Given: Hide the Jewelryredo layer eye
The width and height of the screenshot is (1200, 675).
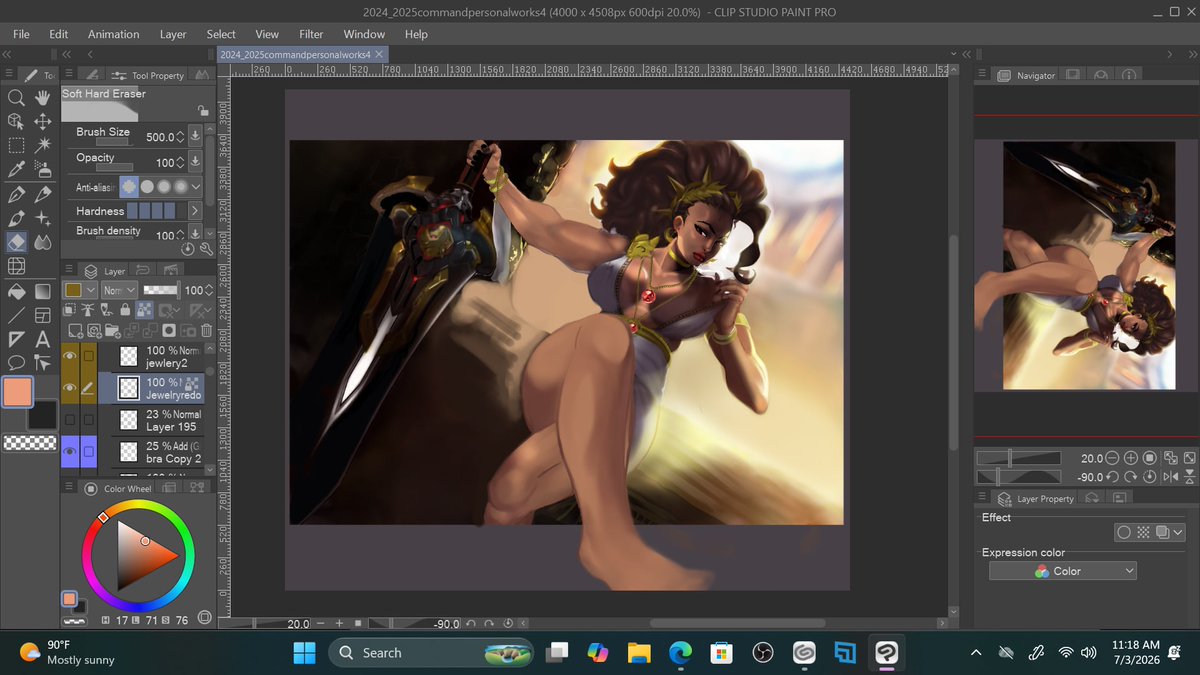Looking at the screenshot, I should [70, 387].
